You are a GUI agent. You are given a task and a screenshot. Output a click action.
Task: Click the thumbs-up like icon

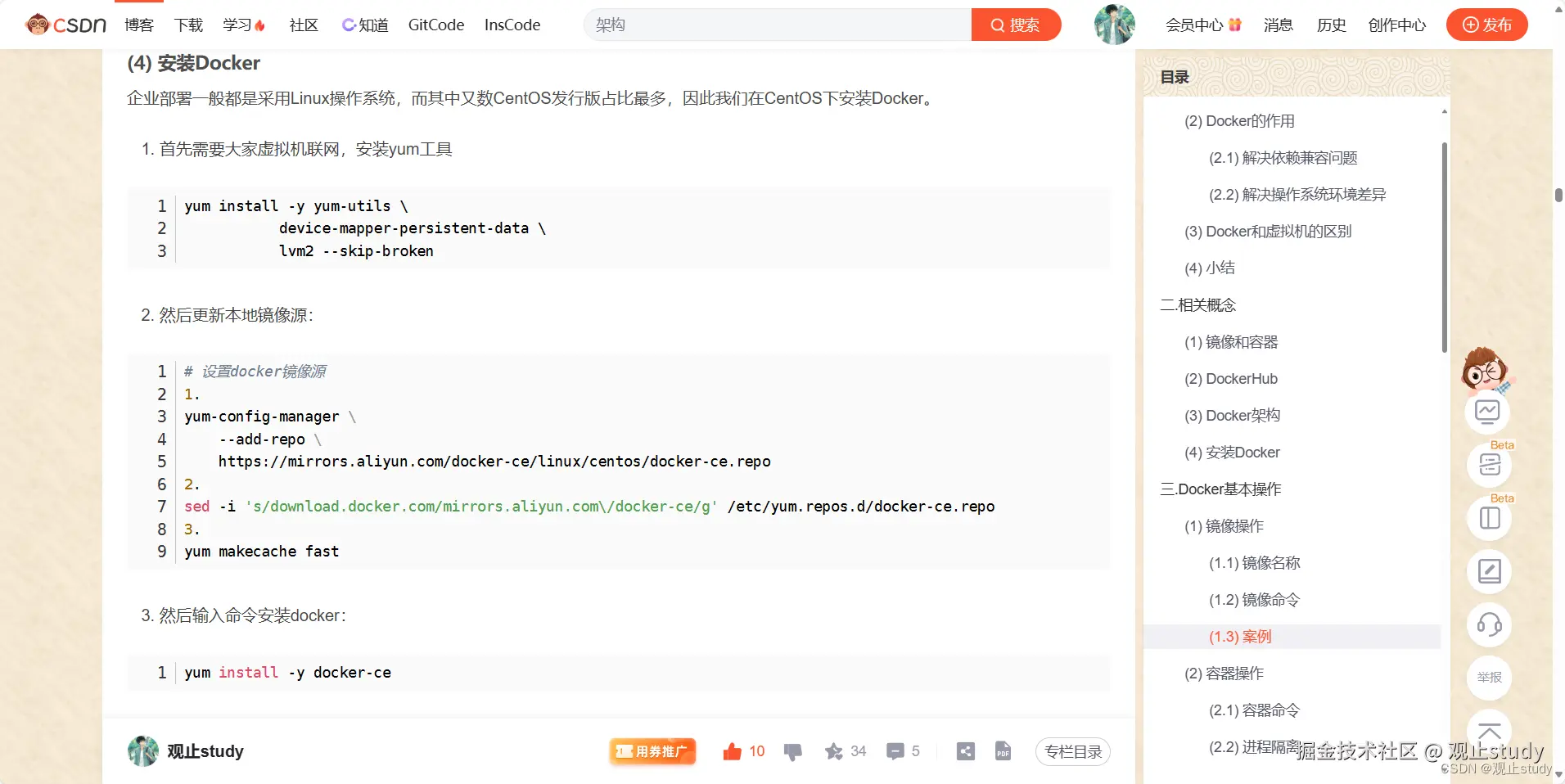point(732,751)
